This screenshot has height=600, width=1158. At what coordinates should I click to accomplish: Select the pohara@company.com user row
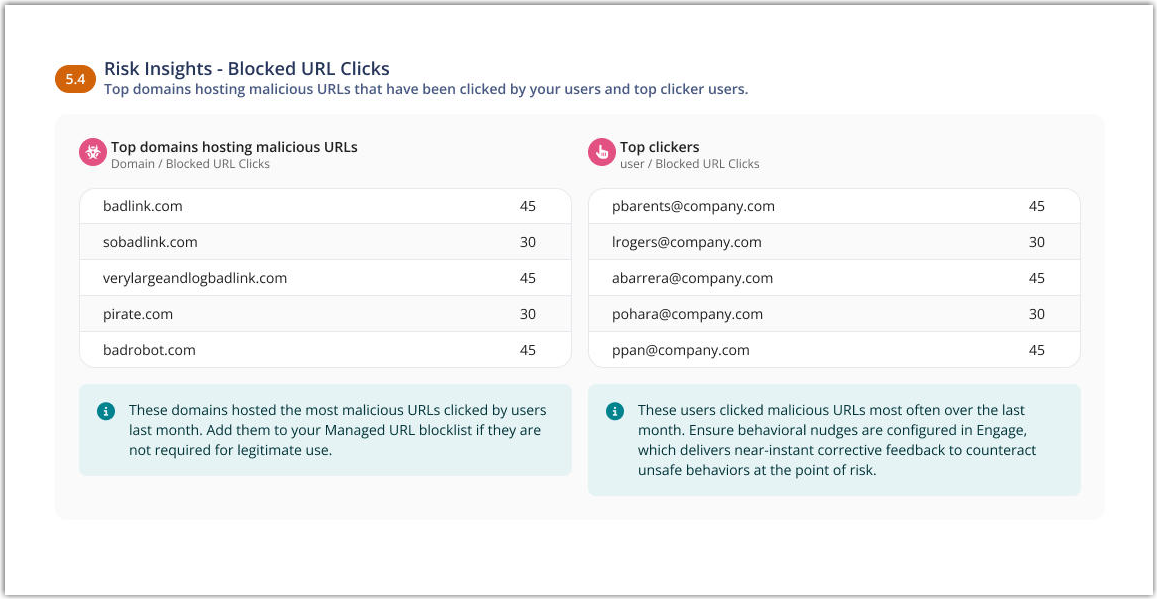(834, 314)
